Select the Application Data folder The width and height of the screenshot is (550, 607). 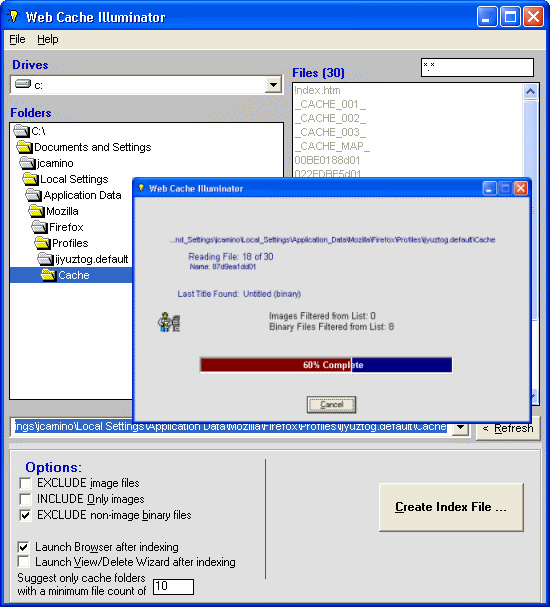(82, 195)
